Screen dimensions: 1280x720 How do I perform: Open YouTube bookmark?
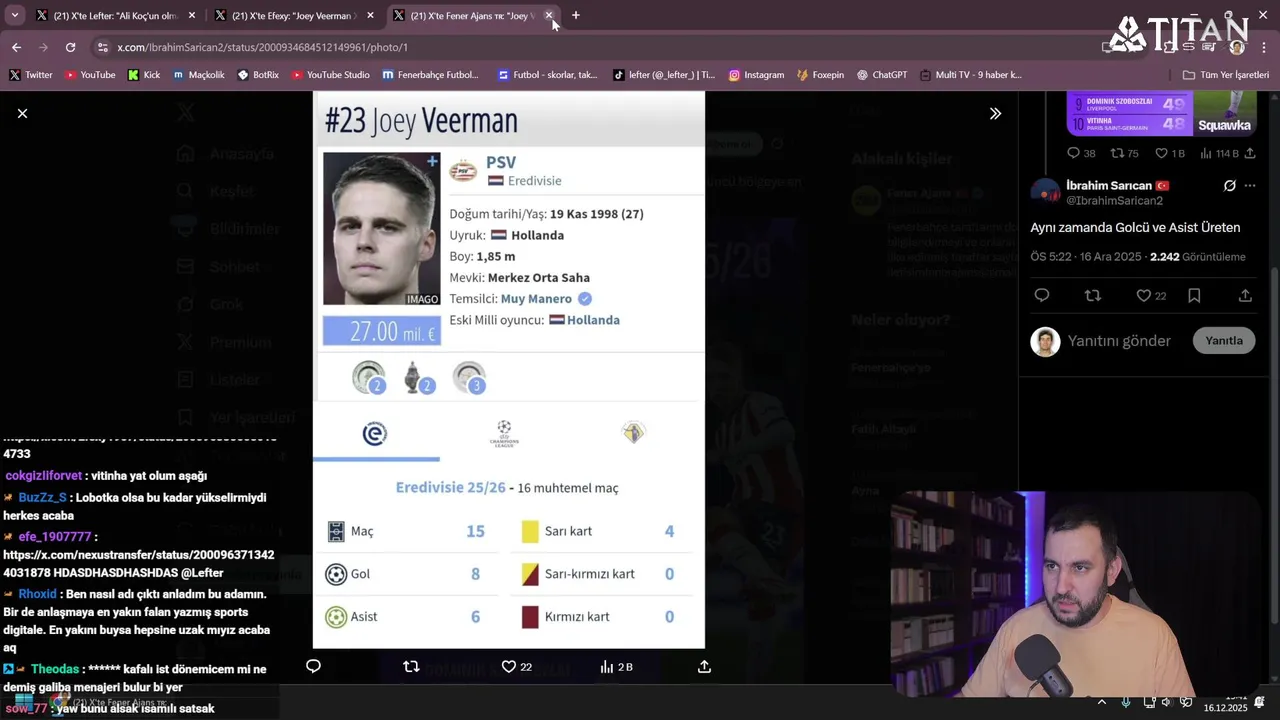90,75
